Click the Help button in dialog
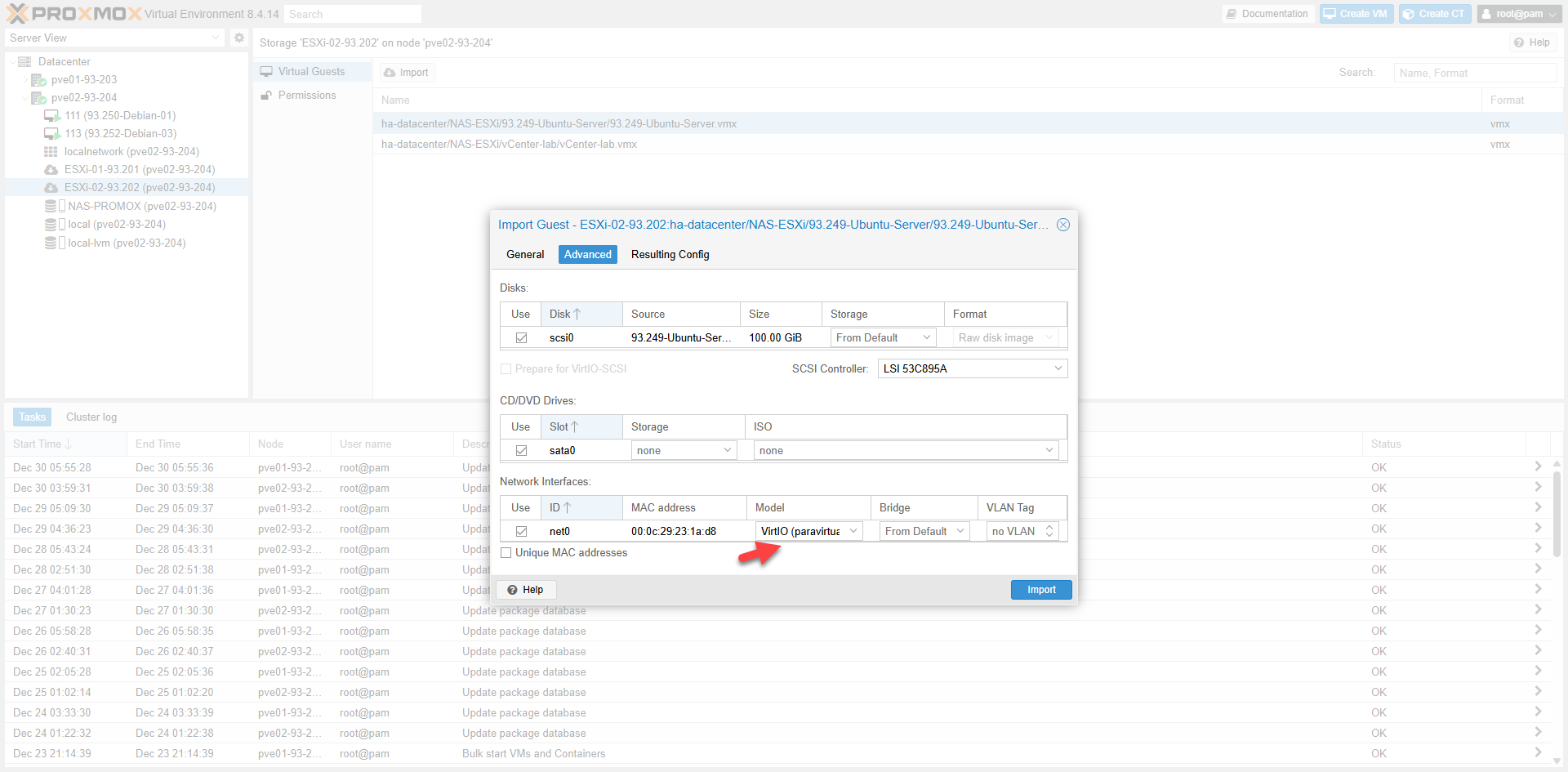This screenshot has height=772, width=1568. pyautogui.click(x=526, y=590)
